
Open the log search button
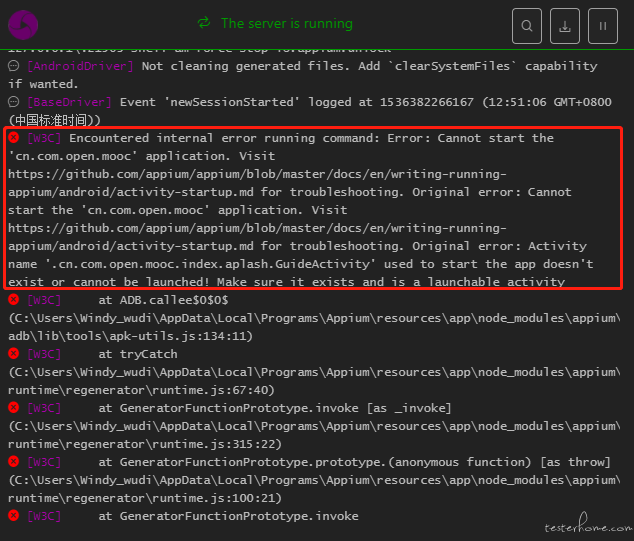coord(526,26)
